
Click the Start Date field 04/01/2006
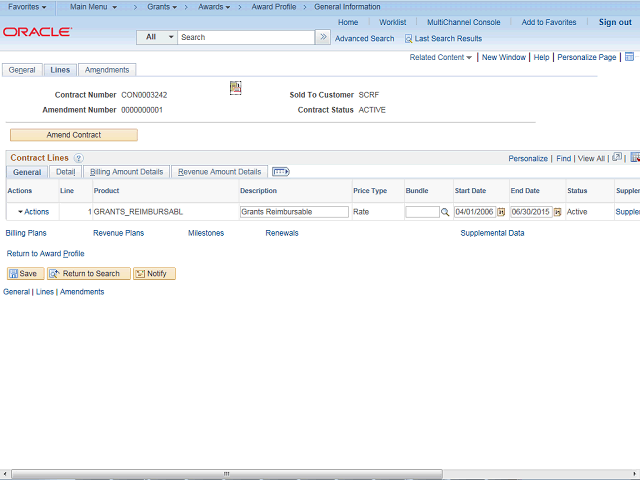click(x=475, y=212)
